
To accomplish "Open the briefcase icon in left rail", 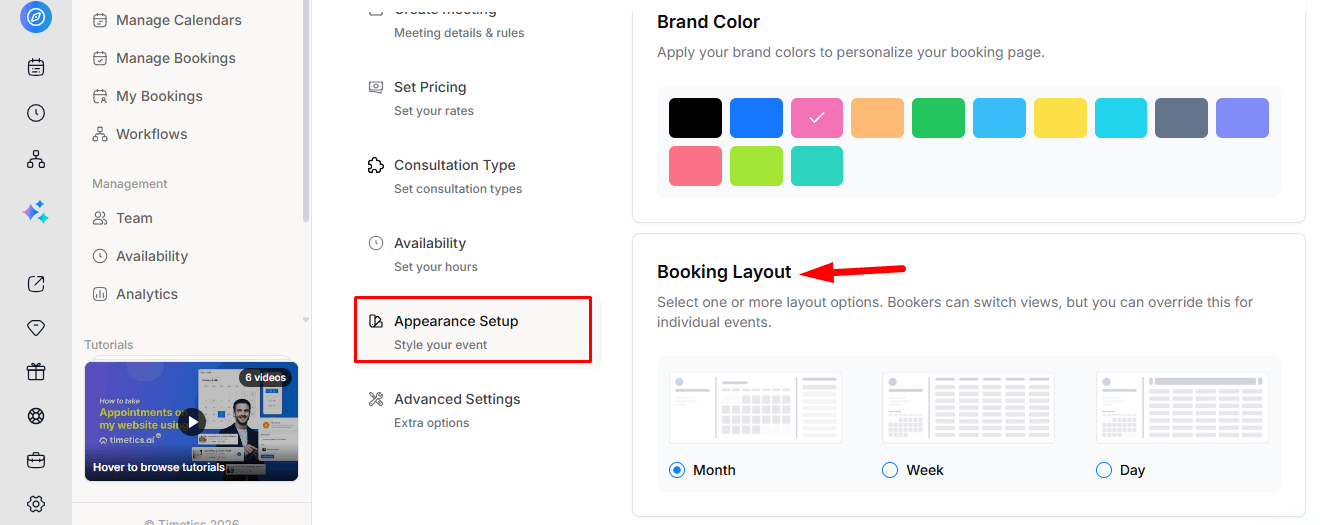I will click(36, 460).
